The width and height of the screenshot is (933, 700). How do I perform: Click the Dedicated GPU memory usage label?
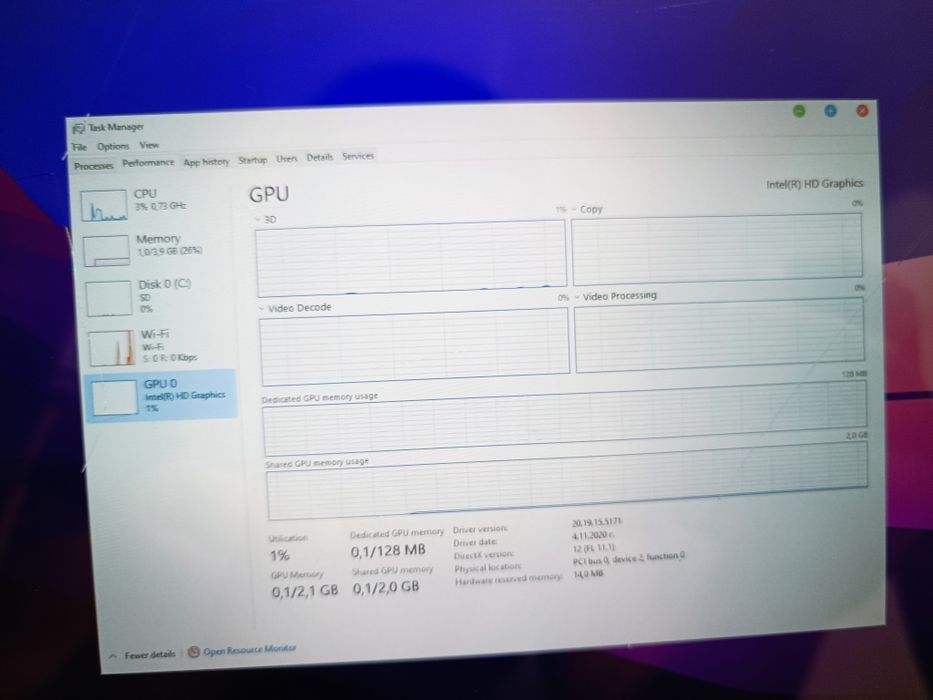(x=320, y=398)
